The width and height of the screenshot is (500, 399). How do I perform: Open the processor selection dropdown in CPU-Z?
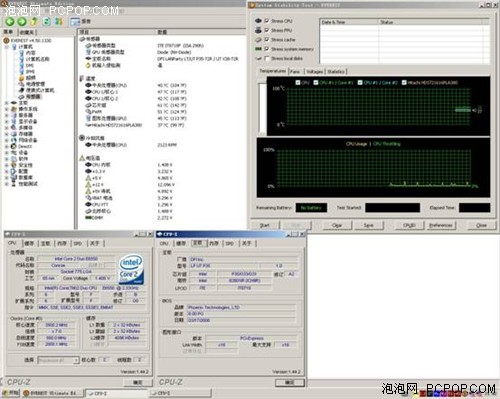[76, 360]
